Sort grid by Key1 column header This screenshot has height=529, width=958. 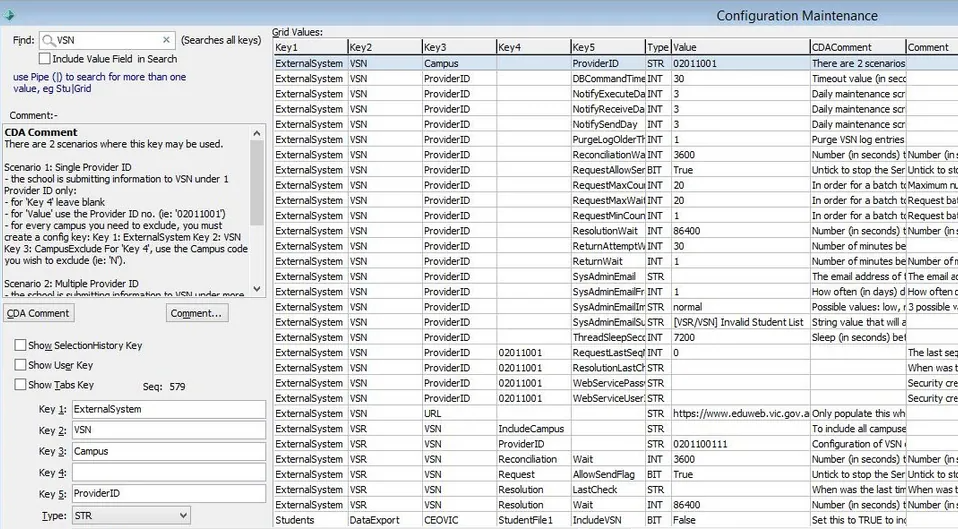click(x=310, y=47)
